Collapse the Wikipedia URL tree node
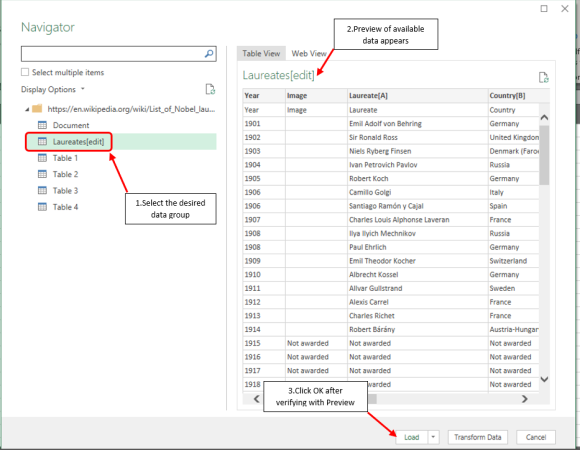 click(x=27, y=109)
